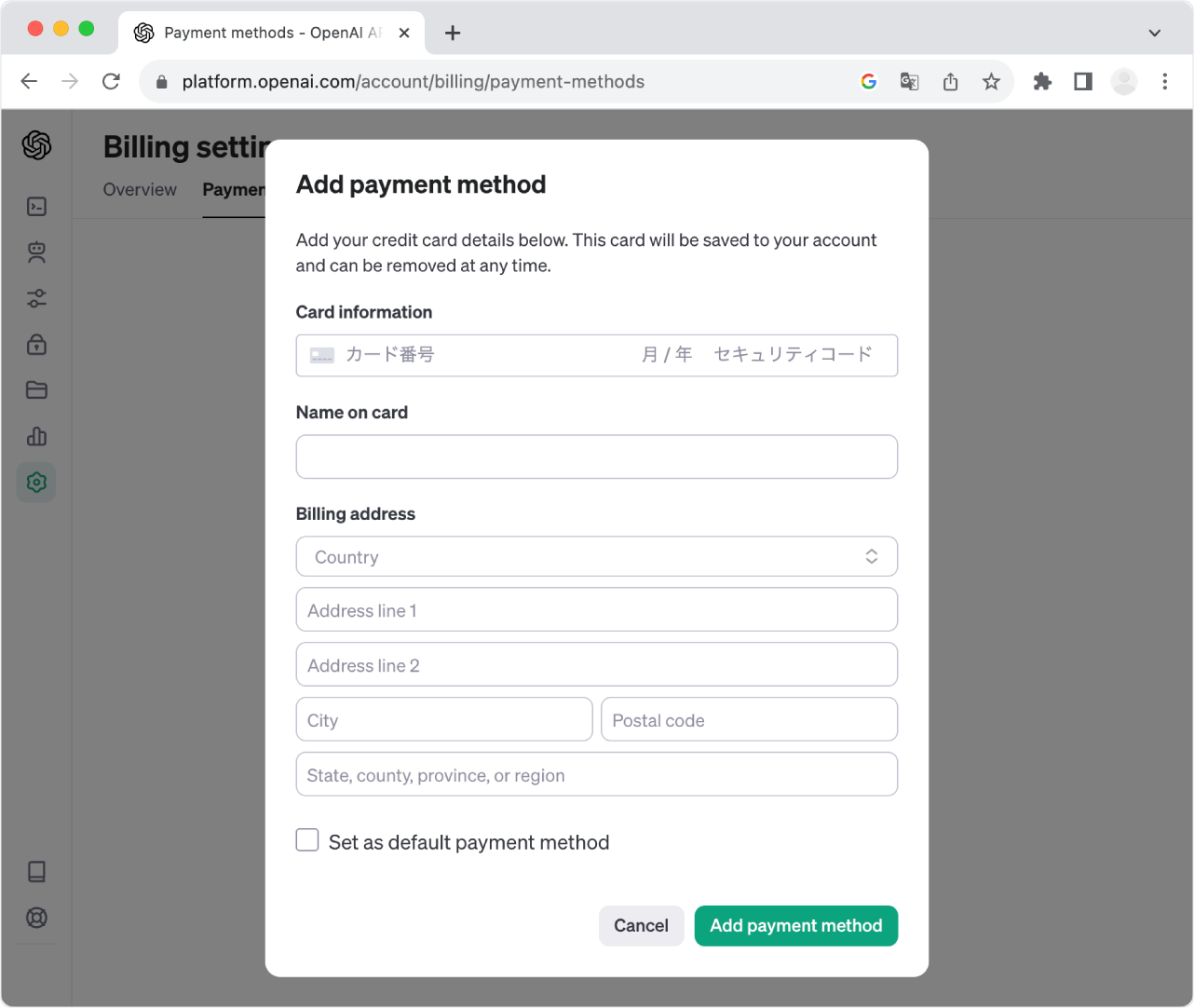Click the OpenAI logo in sidebar
The height and width of the screenshot is (1008, 1194).
(36, 145)
